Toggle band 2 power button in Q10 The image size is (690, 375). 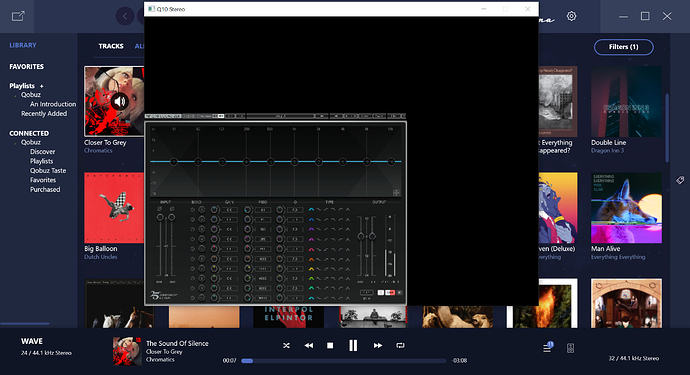[x=192, y=220]
